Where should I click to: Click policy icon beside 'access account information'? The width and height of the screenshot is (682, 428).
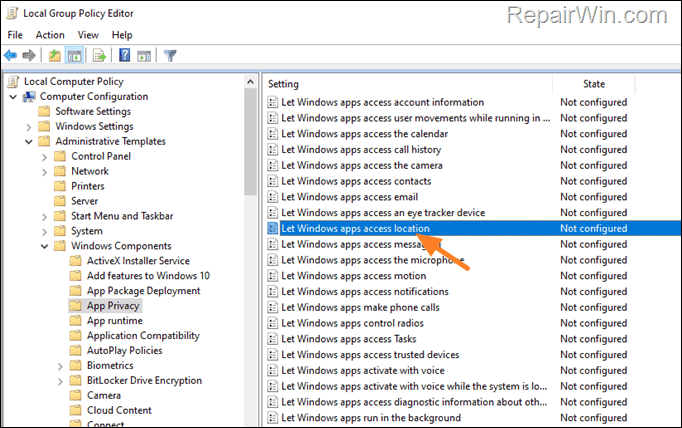(x=273, y=102)
